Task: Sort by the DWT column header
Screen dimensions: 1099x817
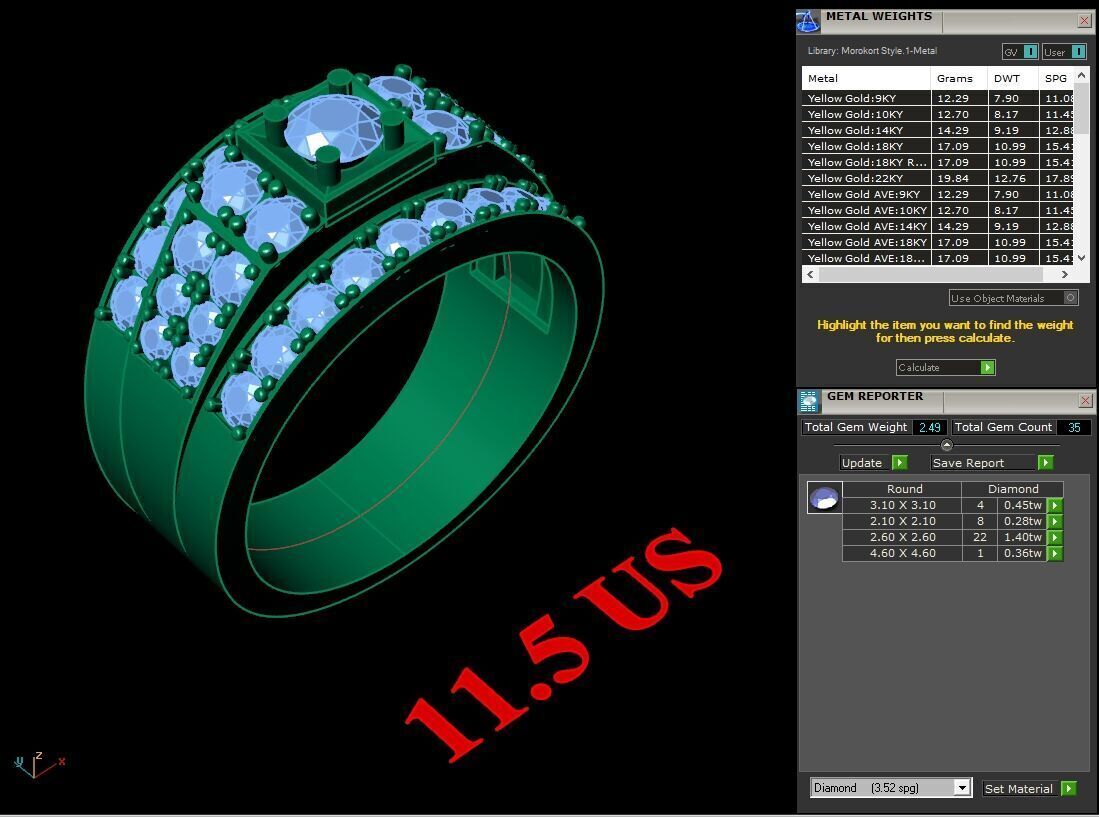Action: 1013,78
